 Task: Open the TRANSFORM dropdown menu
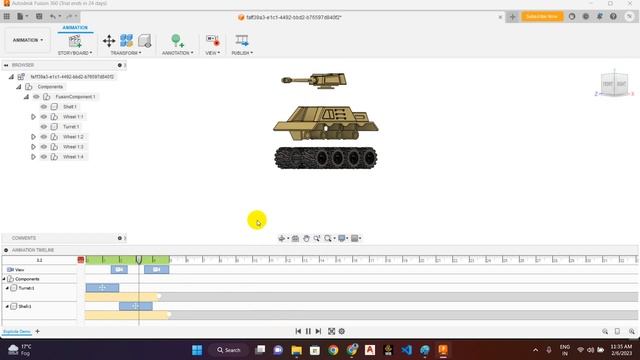click(x=126, y=53)
